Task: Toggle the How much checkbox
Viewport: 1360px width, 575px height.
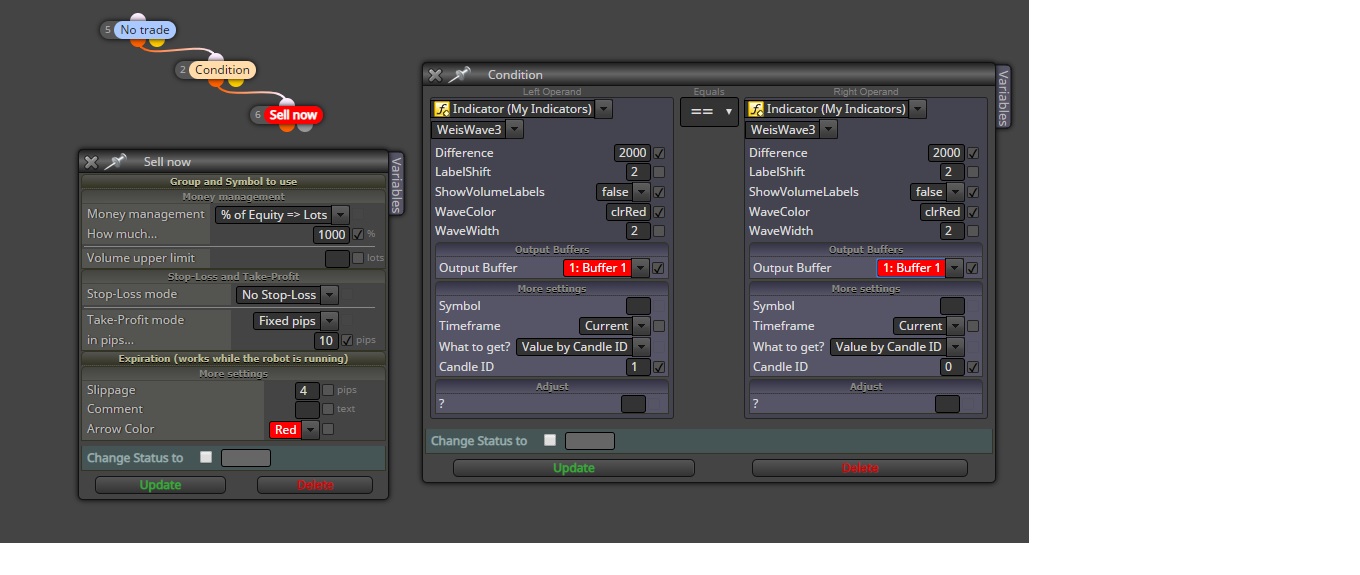Action: point(359,235)
